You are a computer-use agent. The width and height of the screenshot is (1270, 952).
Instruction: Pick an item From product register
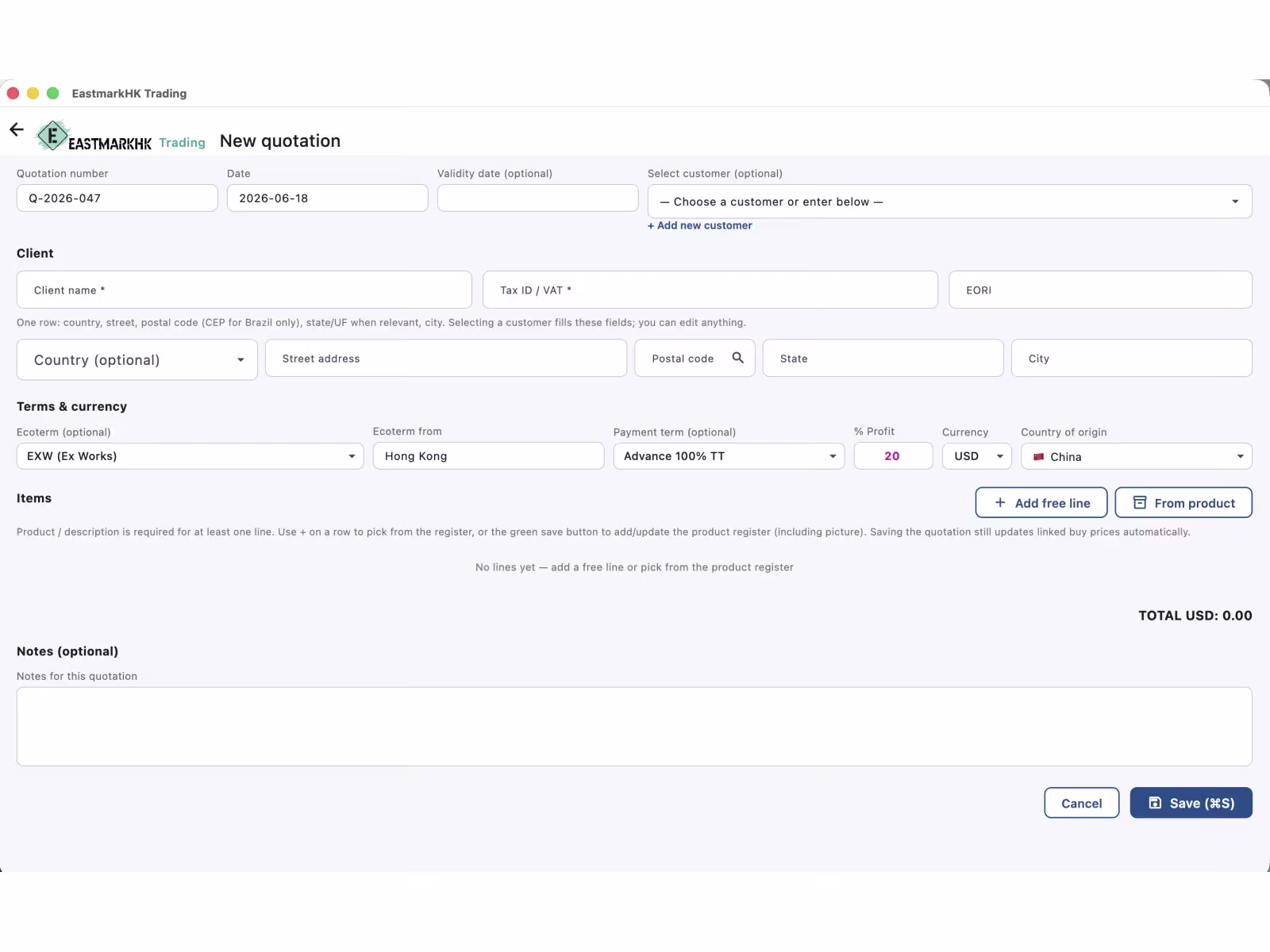tap(1183, 503)
